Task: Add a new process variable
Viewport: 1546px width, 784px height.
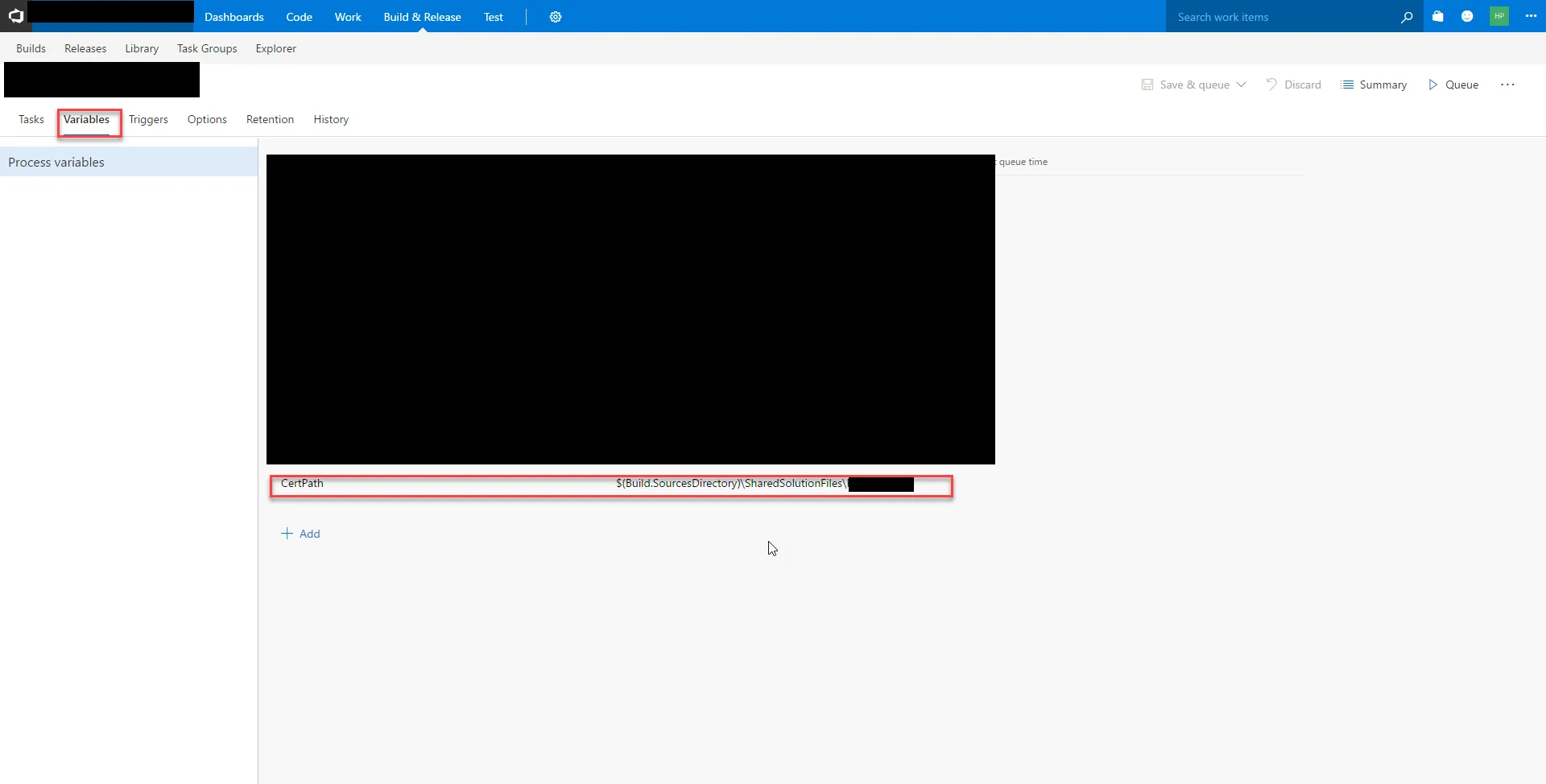Action: click(x=300, y=534)
